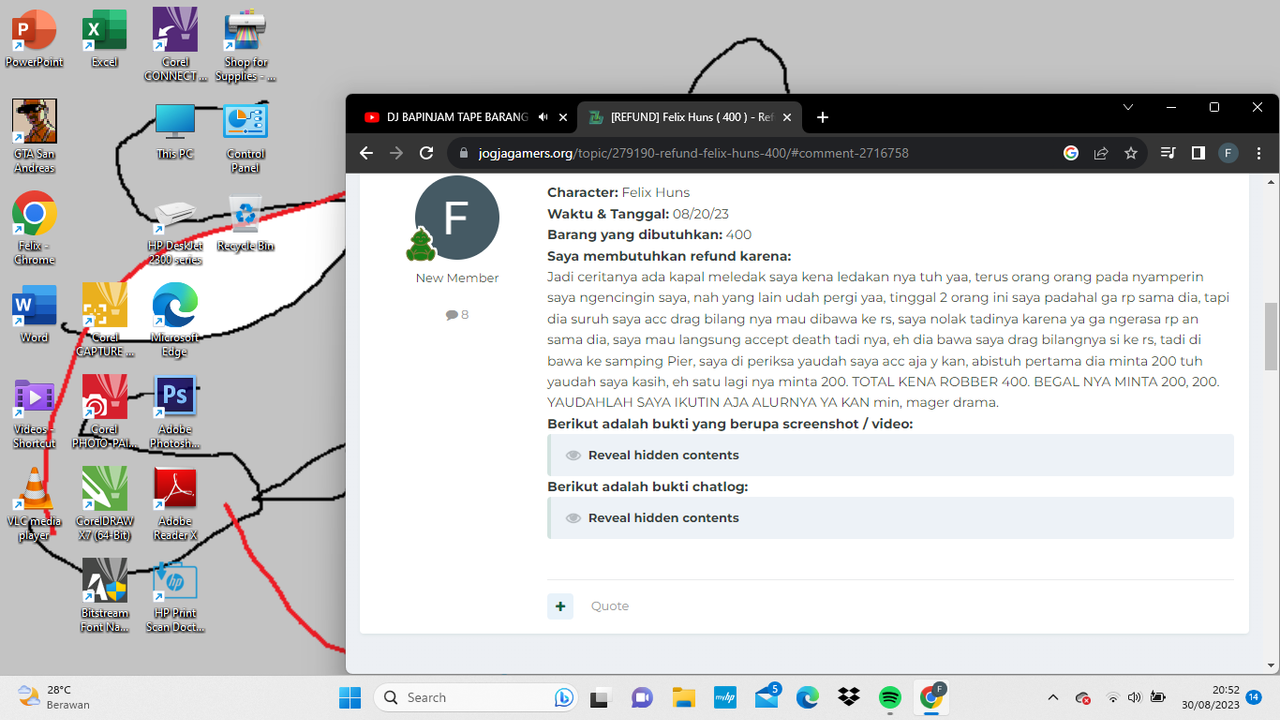
Task: Click the Chrome page vertical scrollbar
Action: (1271, 335)
